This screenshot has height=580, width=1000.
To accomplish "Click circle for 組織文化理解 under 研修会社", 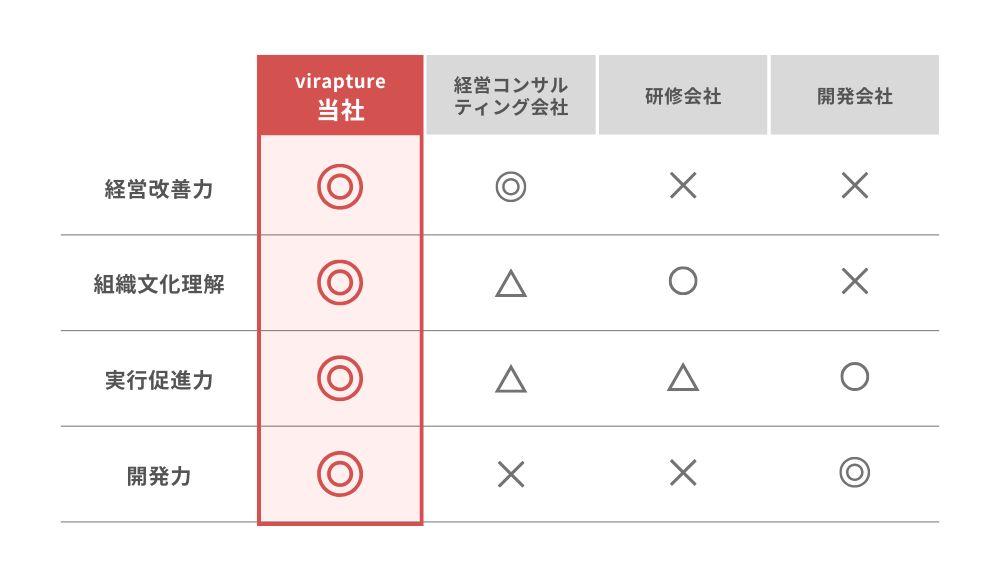I will (683, 281).
